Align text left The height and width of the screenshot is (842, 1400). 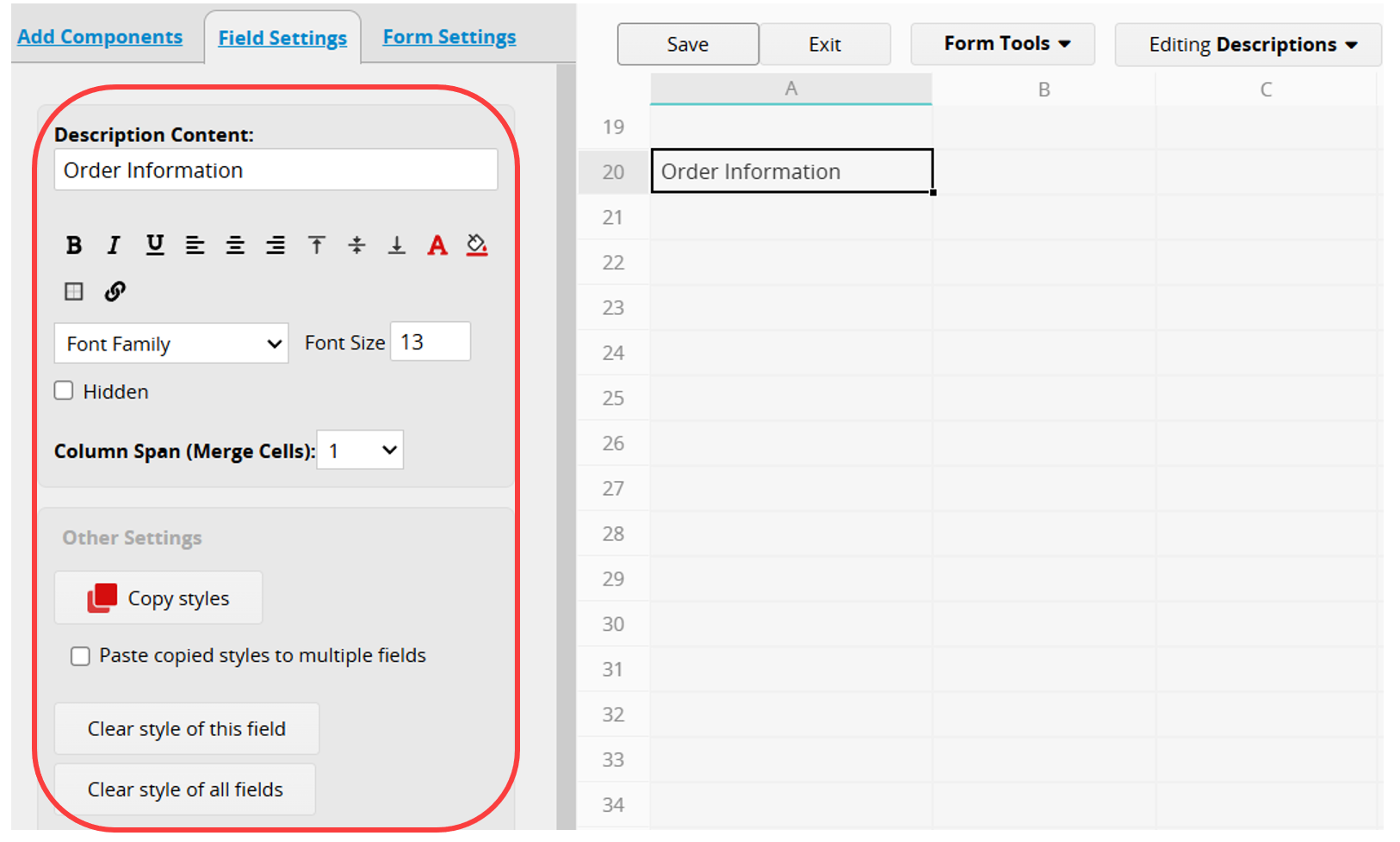(195, 245)
